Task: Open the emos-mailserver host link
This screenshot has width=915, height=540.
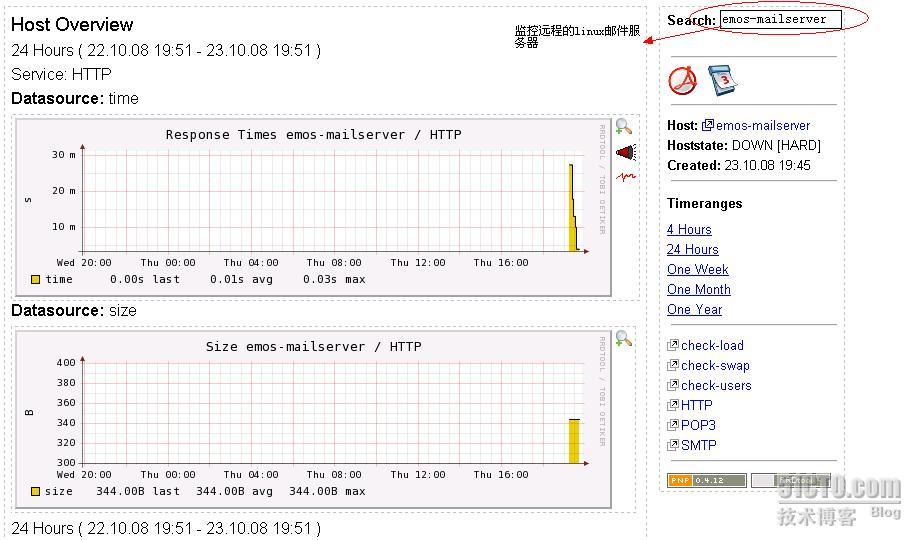Action: pos(762,125)
